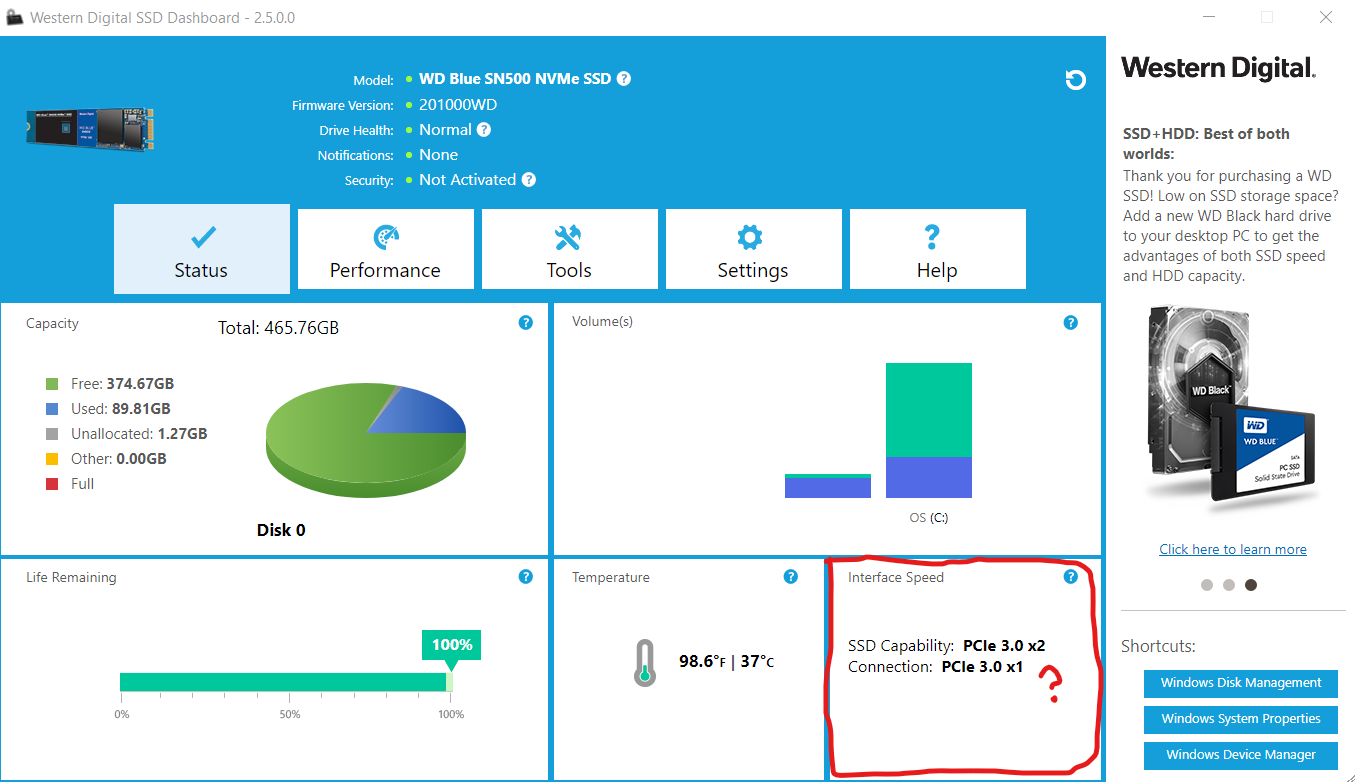Click the 'Shortcuts:' heading
The width and height of the screenshot is (1355, 782).
[x=1158, y=647]
